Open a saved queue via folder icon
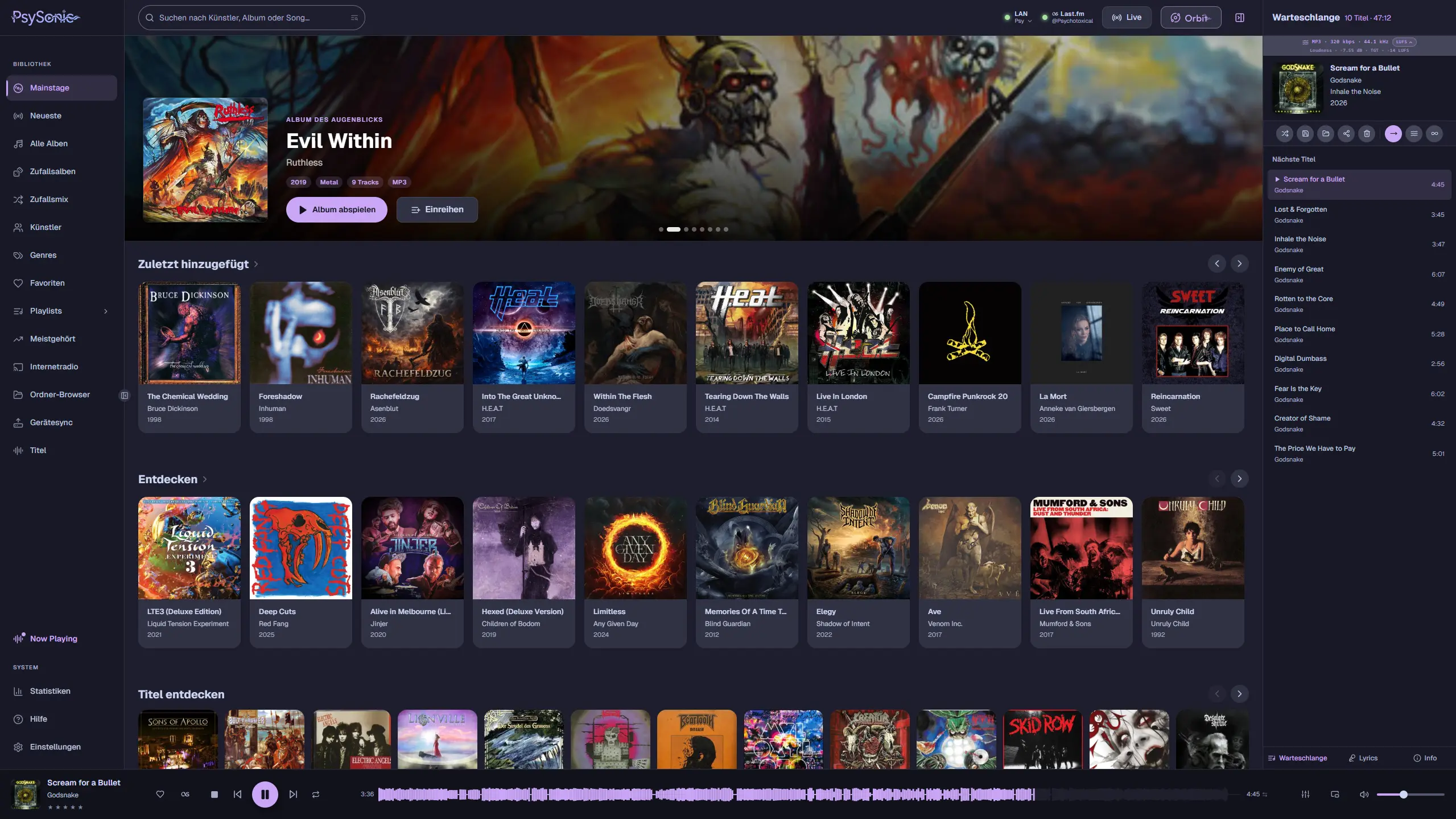The width and height of the screenshot is (1456, 819). (1326, 134)
